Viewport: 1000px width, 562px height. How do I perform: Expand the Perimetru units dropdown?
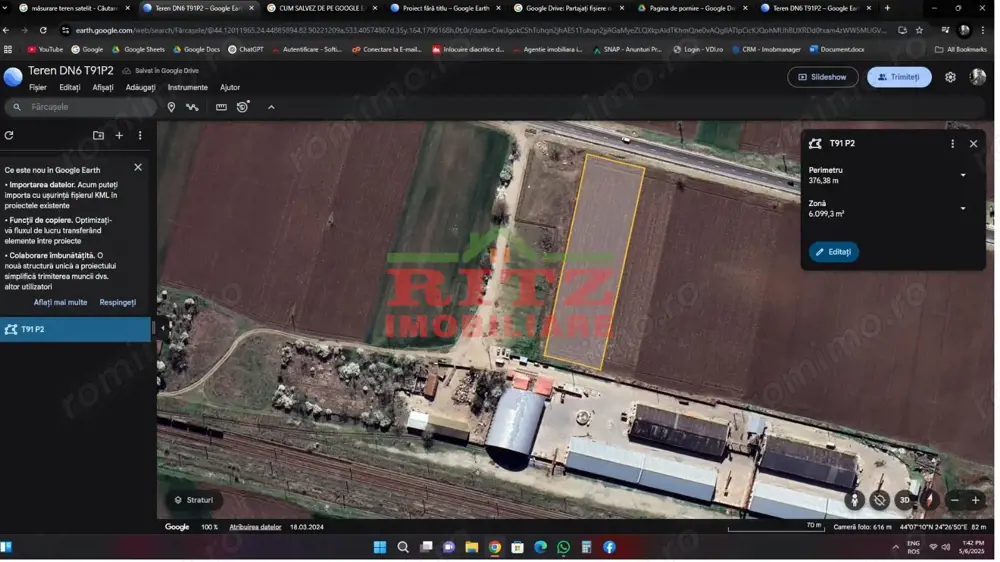pos(963,176)
